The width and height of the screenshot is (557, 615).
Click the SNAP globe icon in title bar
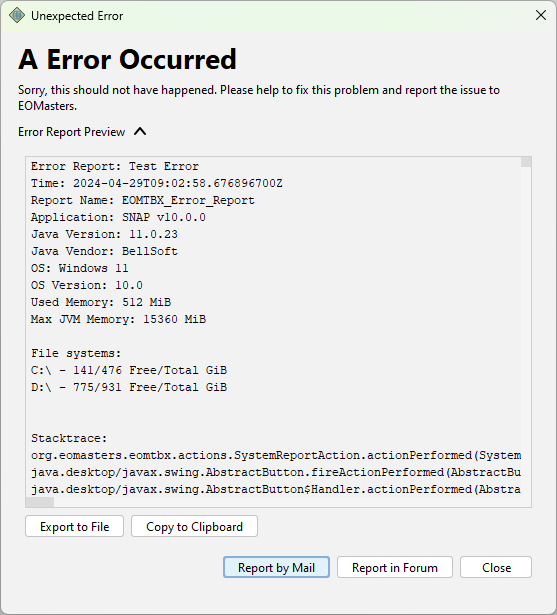(16, 16)
